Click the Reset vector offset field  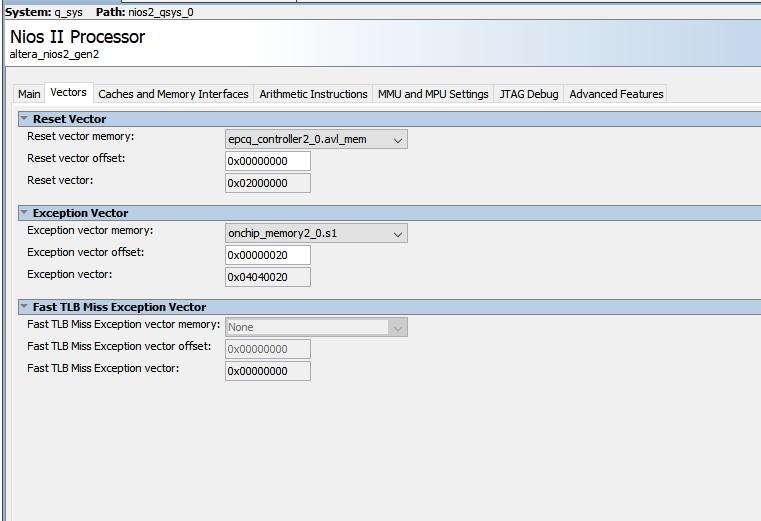point(268,161)
